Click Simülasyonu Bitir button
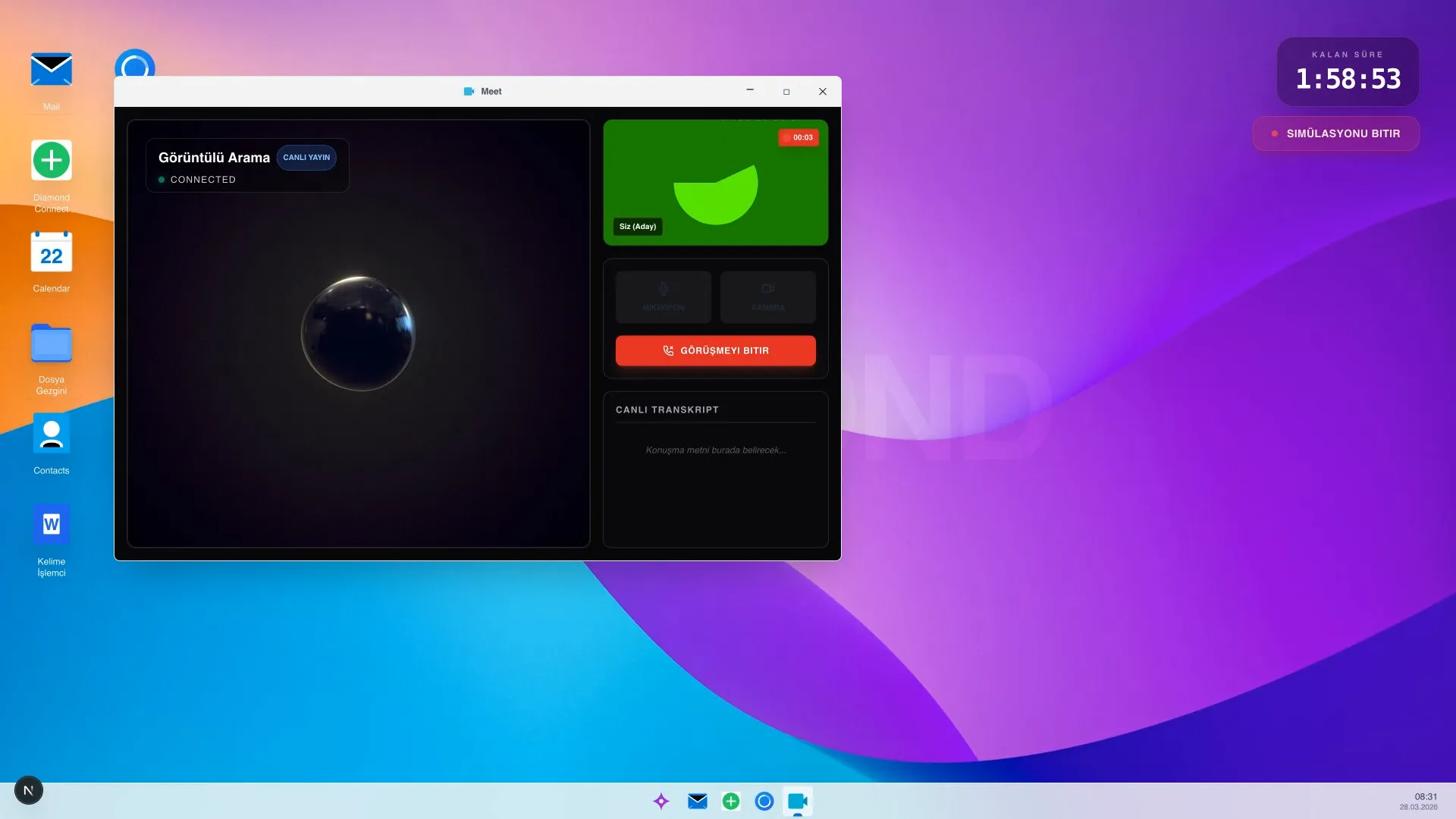Screen dimensions: 1456x819 (1336, 133)
